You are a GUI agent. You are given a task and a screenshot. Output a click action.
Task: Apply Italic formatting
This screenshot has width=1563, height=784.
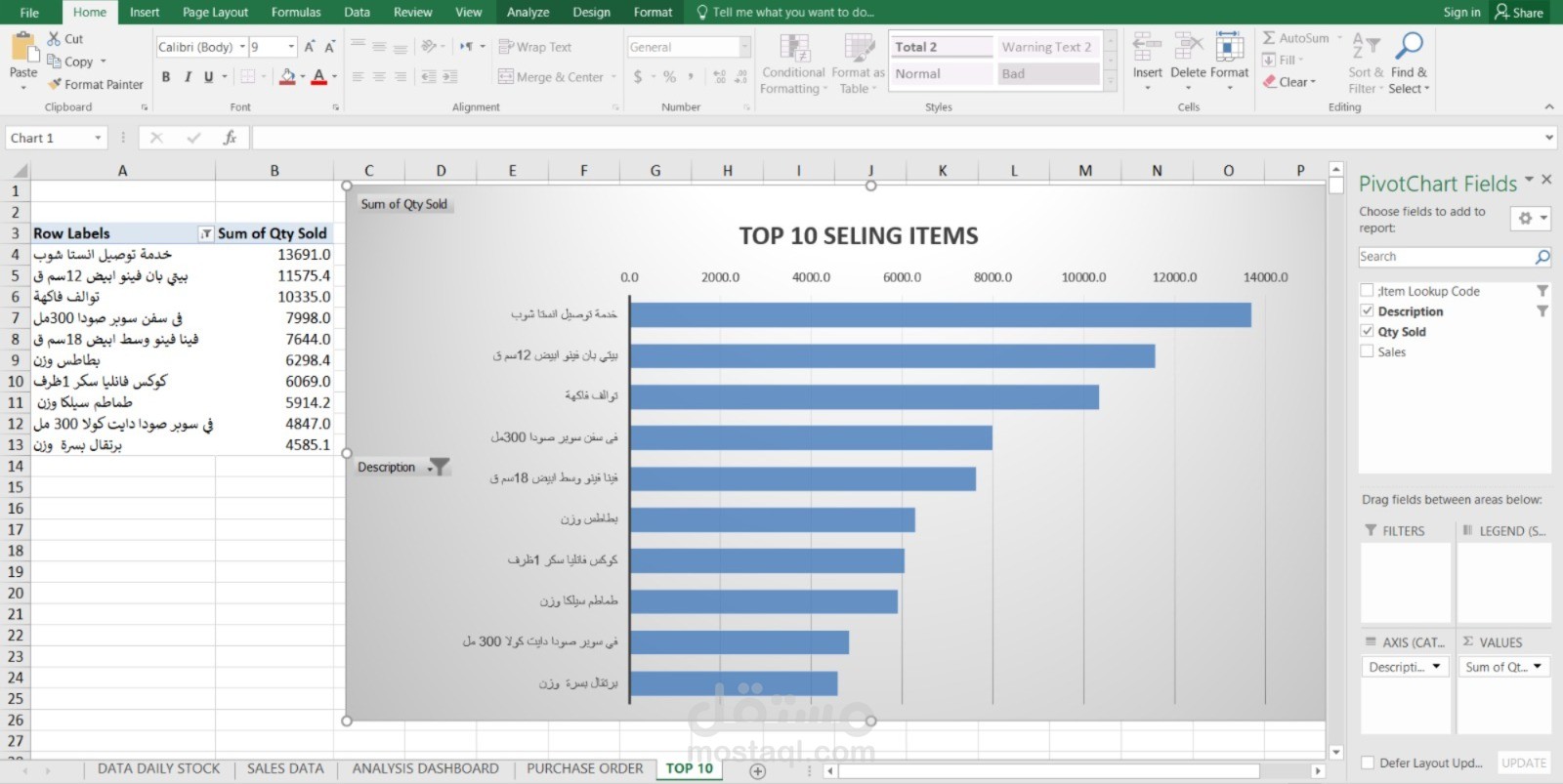point(187,76)
